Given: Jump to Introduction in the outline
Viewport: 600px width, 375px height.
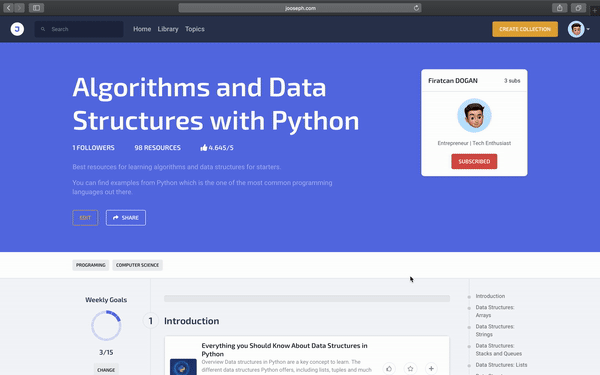Looking at the screenshot, I should pyautogui.click(x=490, y=296).
